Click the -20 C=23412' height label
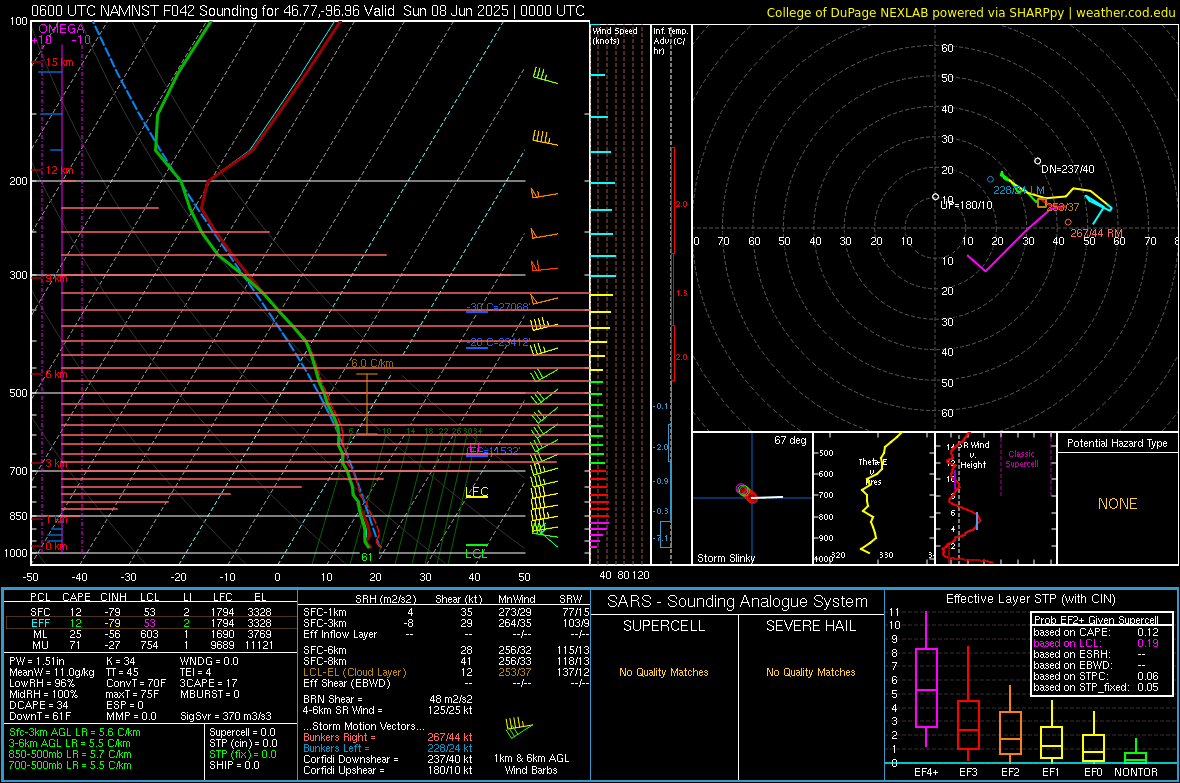This screenshot has width=1180, height=783. [498, 343]
